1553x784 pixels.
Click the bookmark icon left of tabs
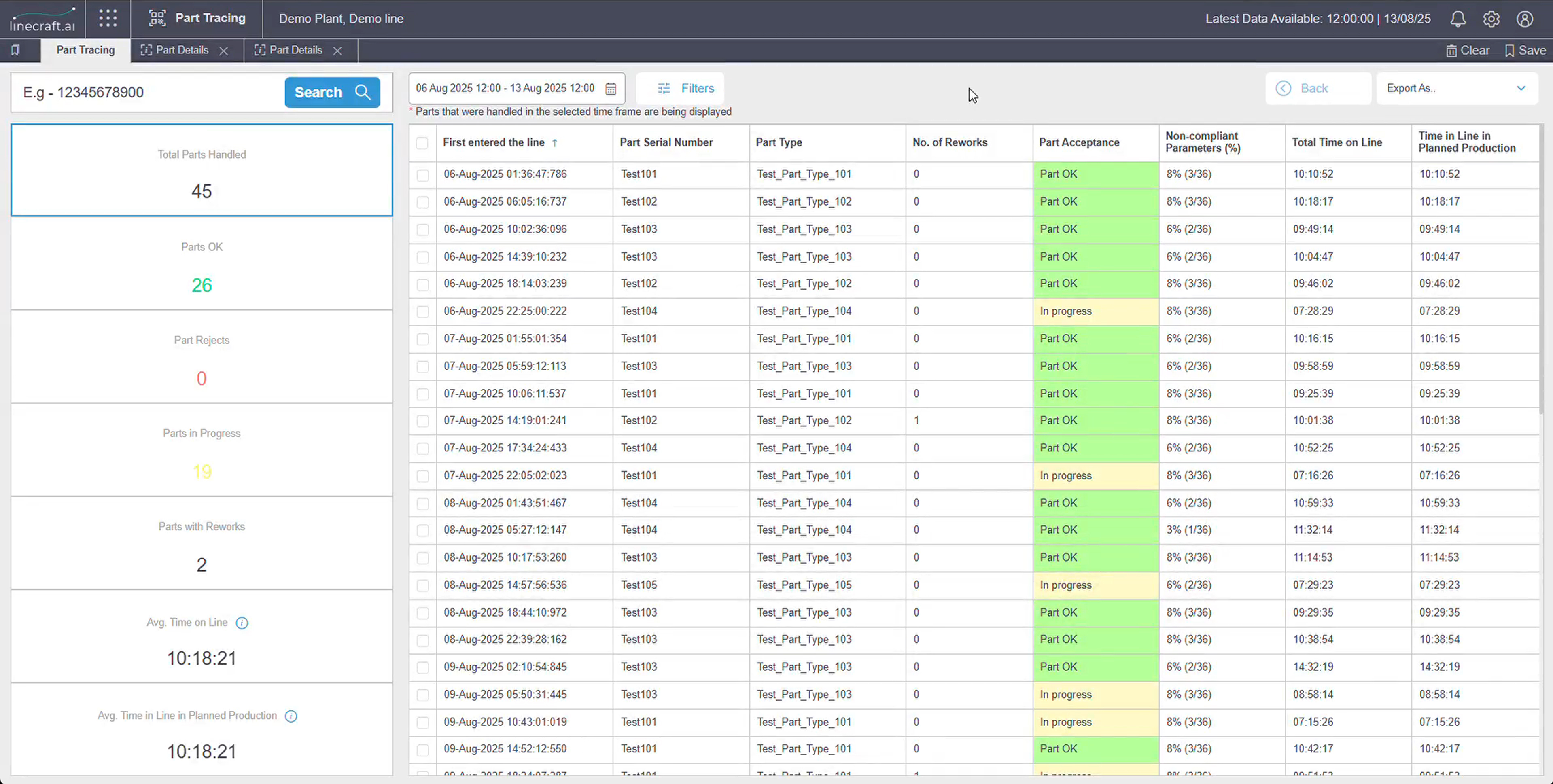click(16, 50)
